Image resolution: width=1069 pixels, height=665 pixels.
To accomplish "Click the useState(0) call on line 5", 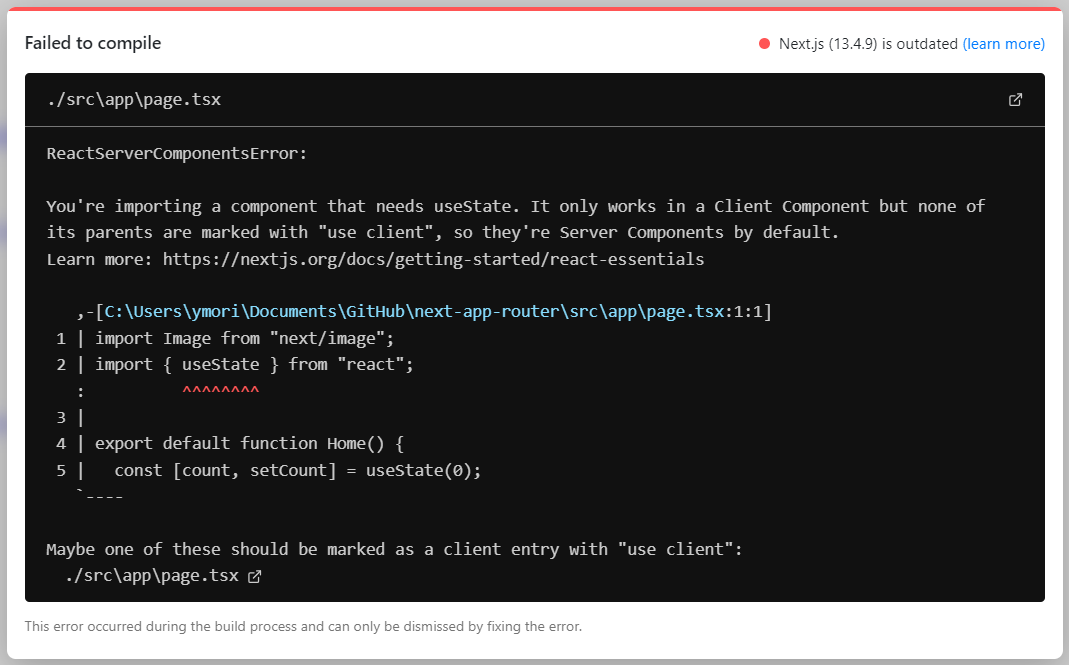I will (426, 470).
